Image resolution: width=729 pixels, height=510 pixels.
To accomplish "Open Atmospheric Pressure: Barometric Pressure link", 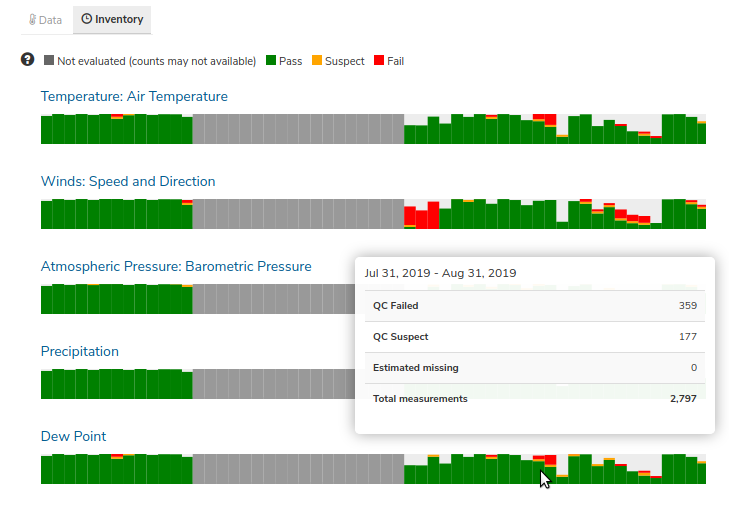I will click(x=176, y=266).
